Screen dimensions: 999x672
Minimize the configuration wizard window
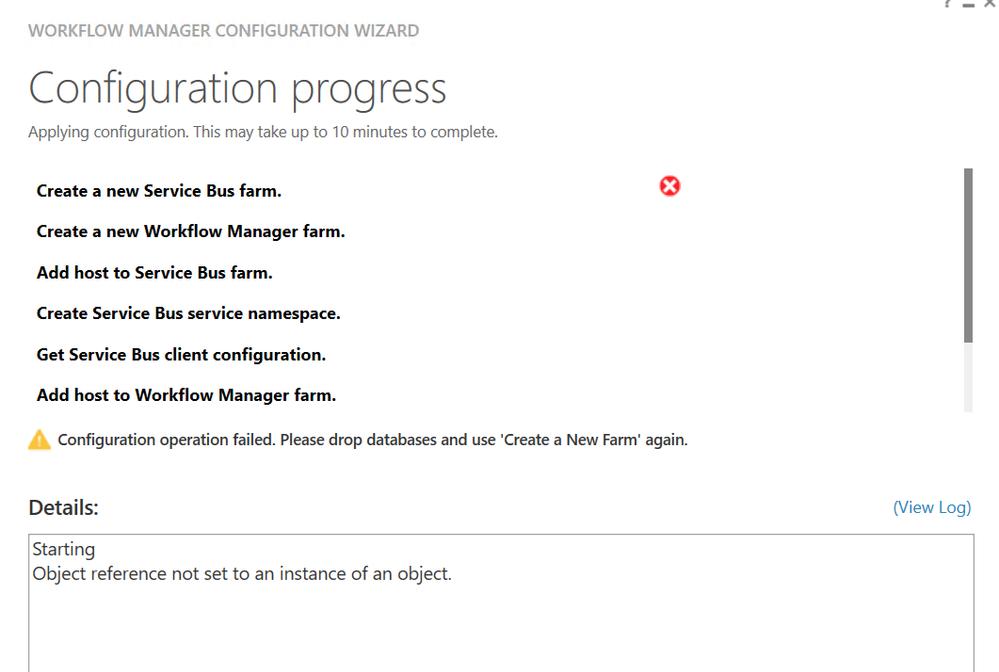pyautogui.click(x=967, y=4)
